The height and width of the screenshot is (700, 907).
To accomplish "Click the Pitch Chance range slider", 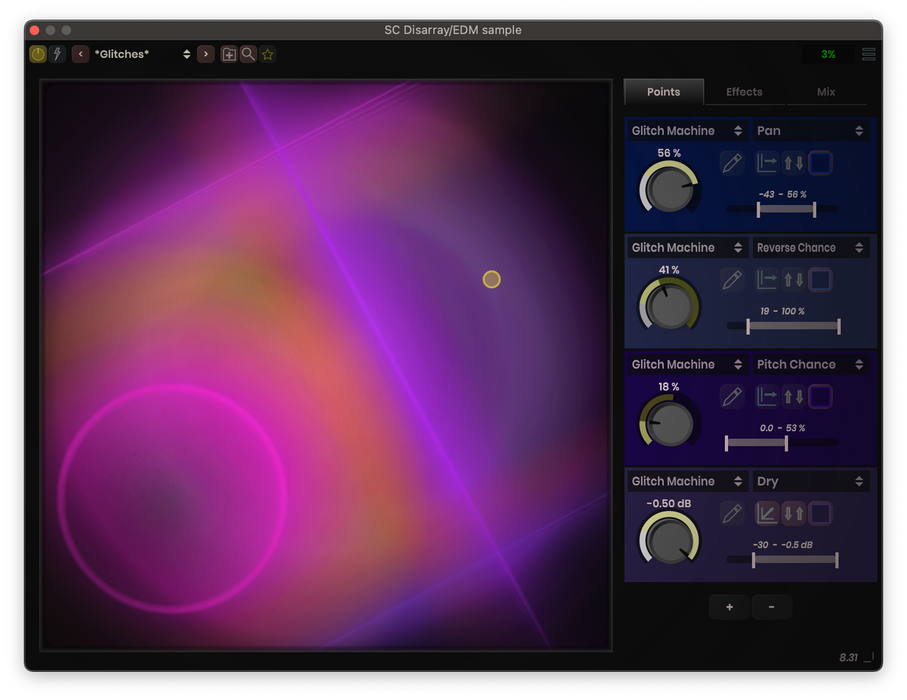I will [757, 442].
